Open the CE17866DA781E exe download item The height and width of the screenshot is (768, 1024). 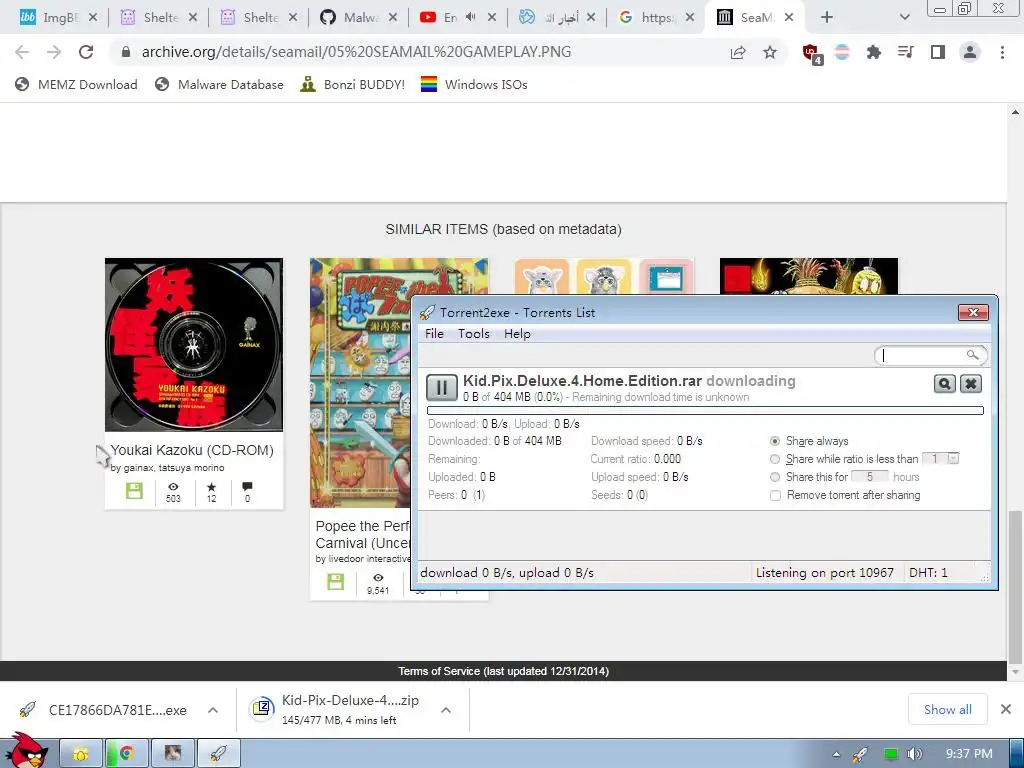pos(103,710)
